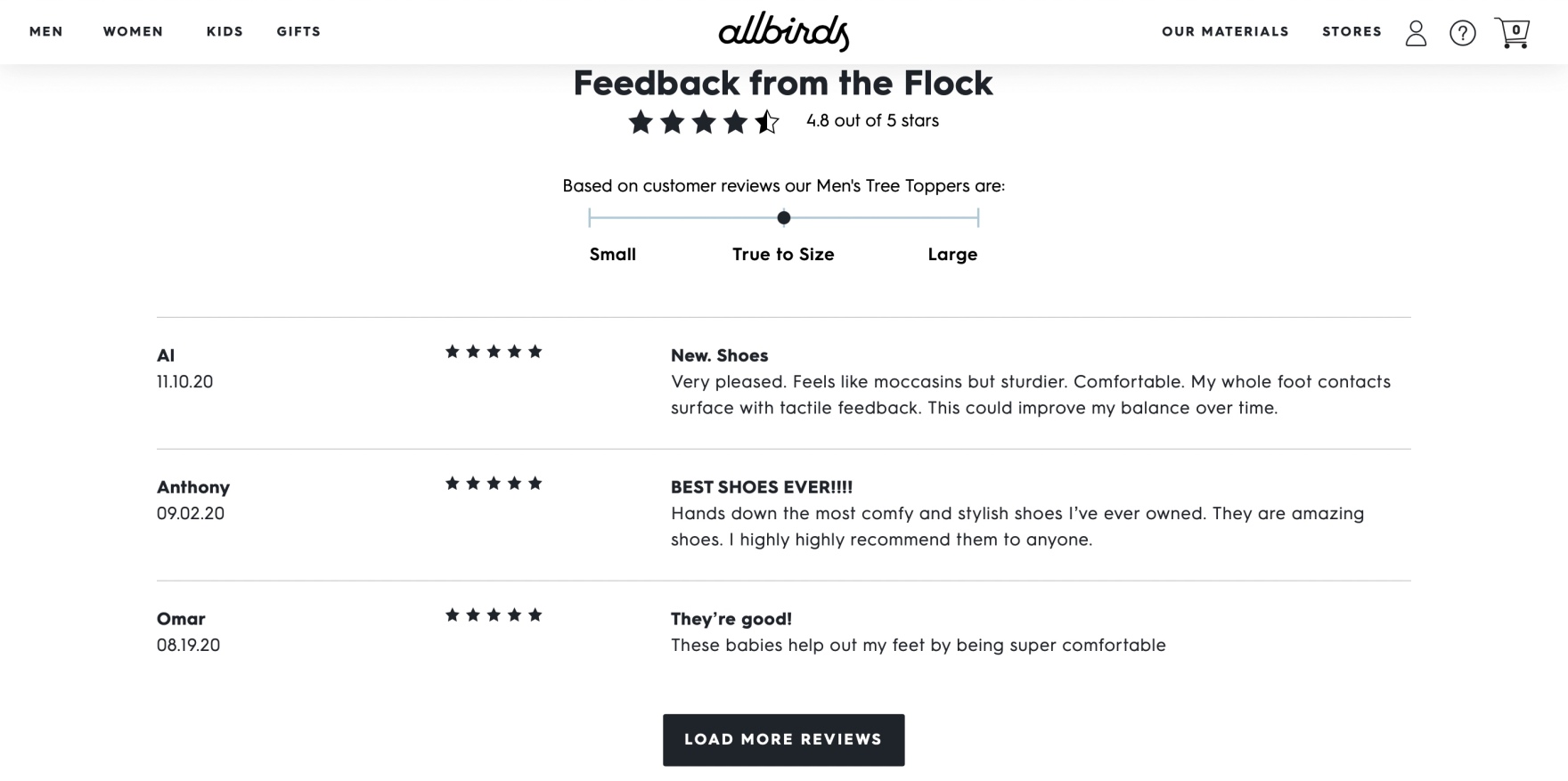
Task: Open the shopping cart icon
Action: click(x=1512, y=33)
